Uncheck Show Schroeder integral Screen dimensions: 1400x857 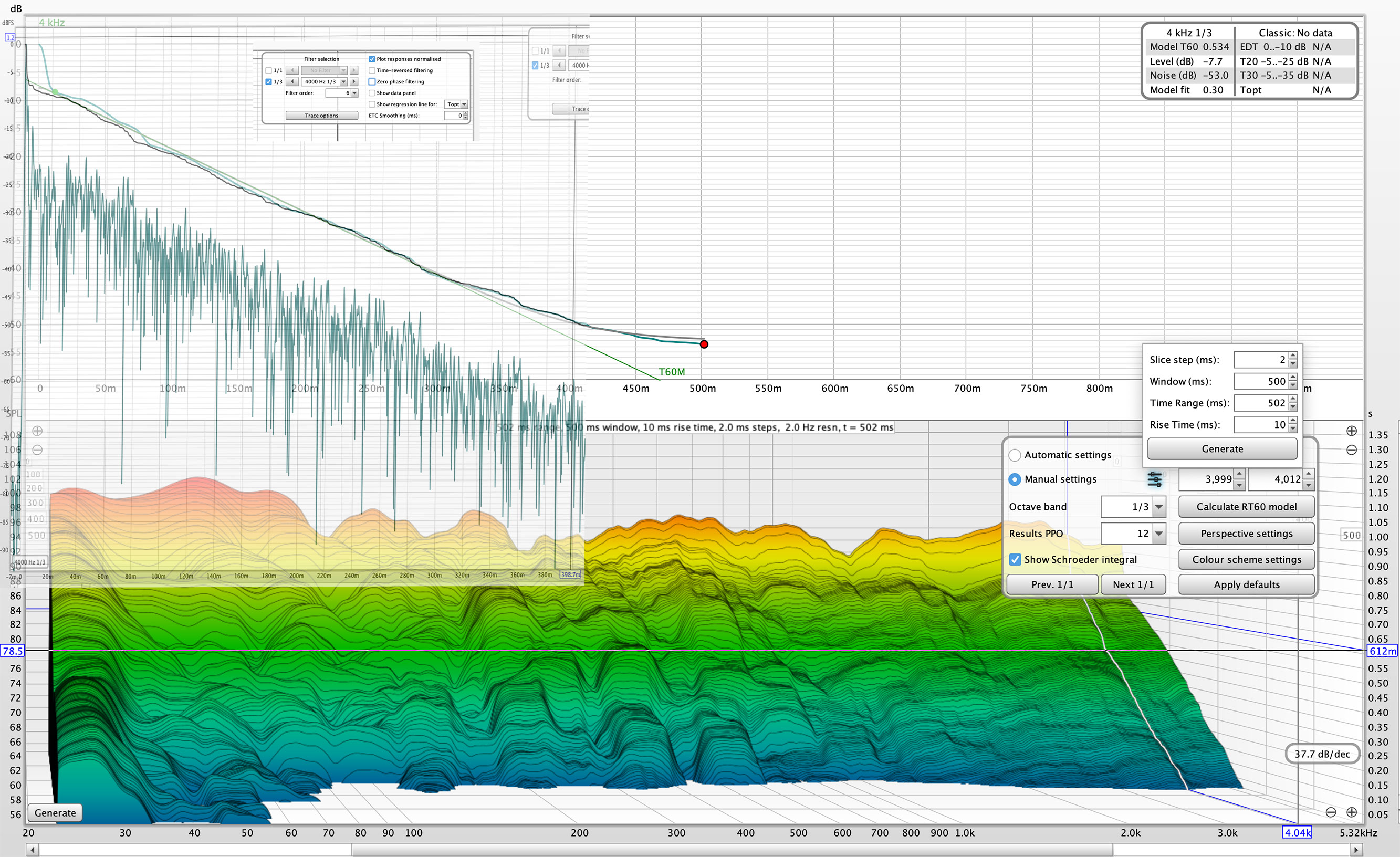point(1015,559)
